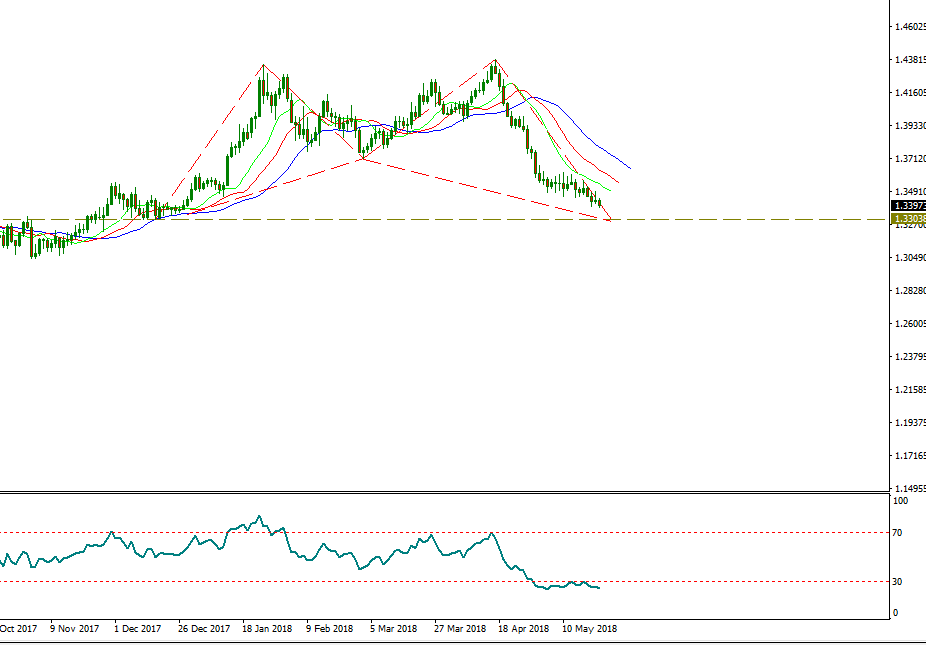The width and height of the screenshot is (926, 645).
Task: Click the 18 Jan 2018 date label
Action: [265, 629]
